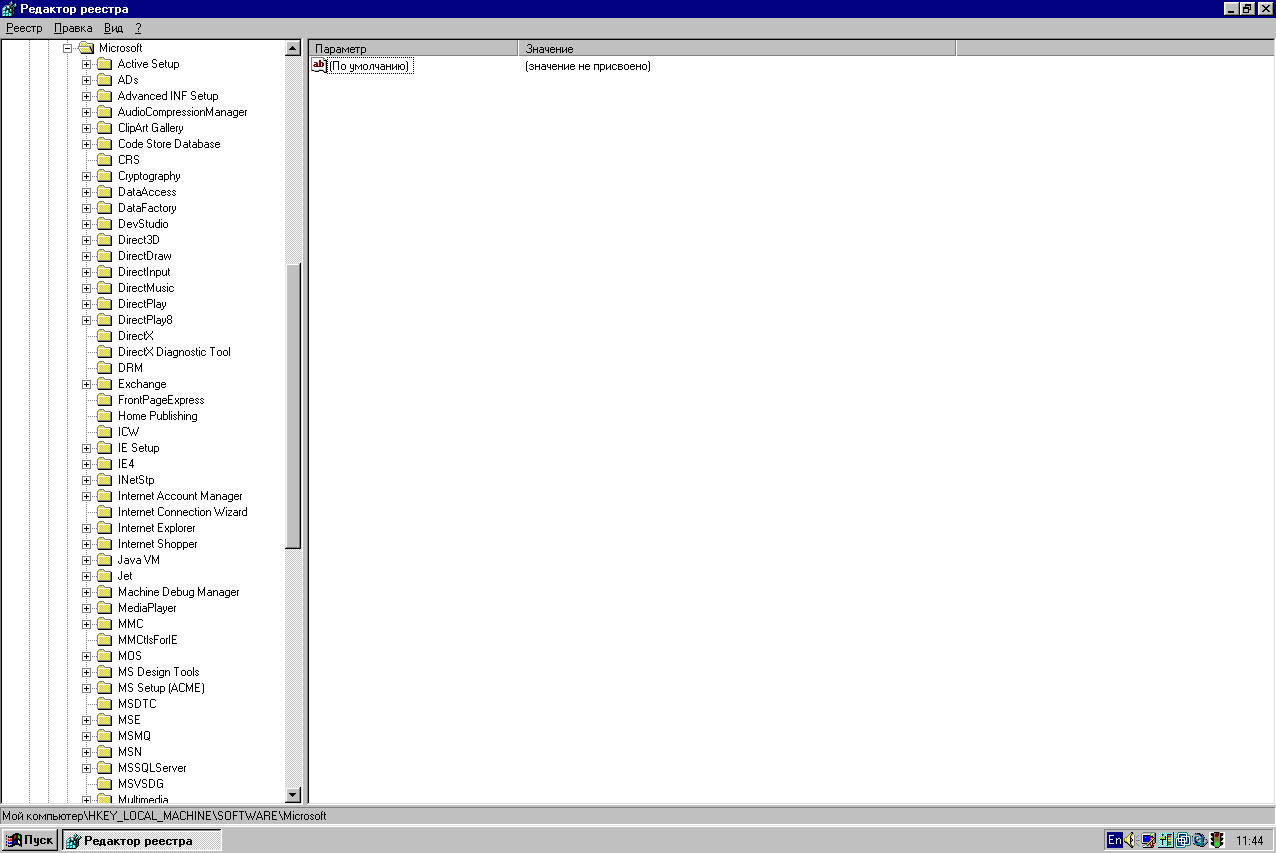Viewport: 1276px width, 853px height.
Task: Expand the Java VM key
Action: (87, 560)
